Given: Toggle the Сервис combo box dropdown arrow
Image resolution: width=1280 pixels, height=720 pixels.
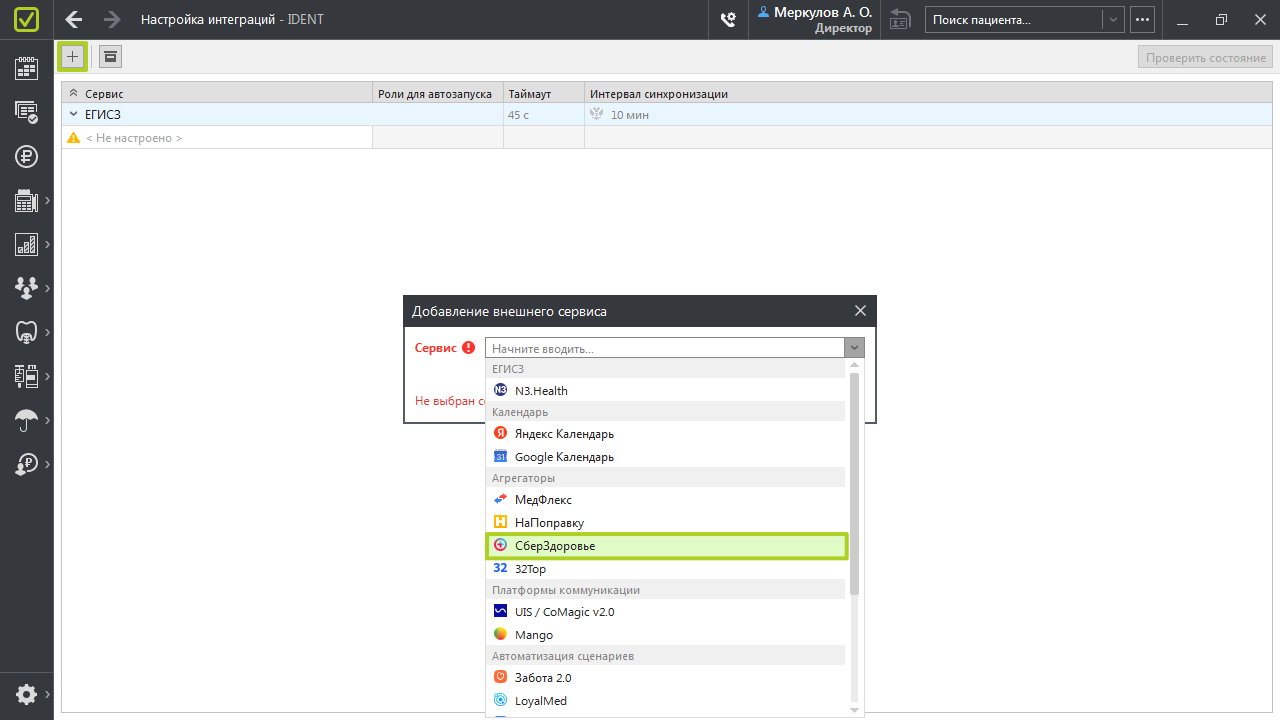Looking at the screenshot, I should (x=854, y=348).
